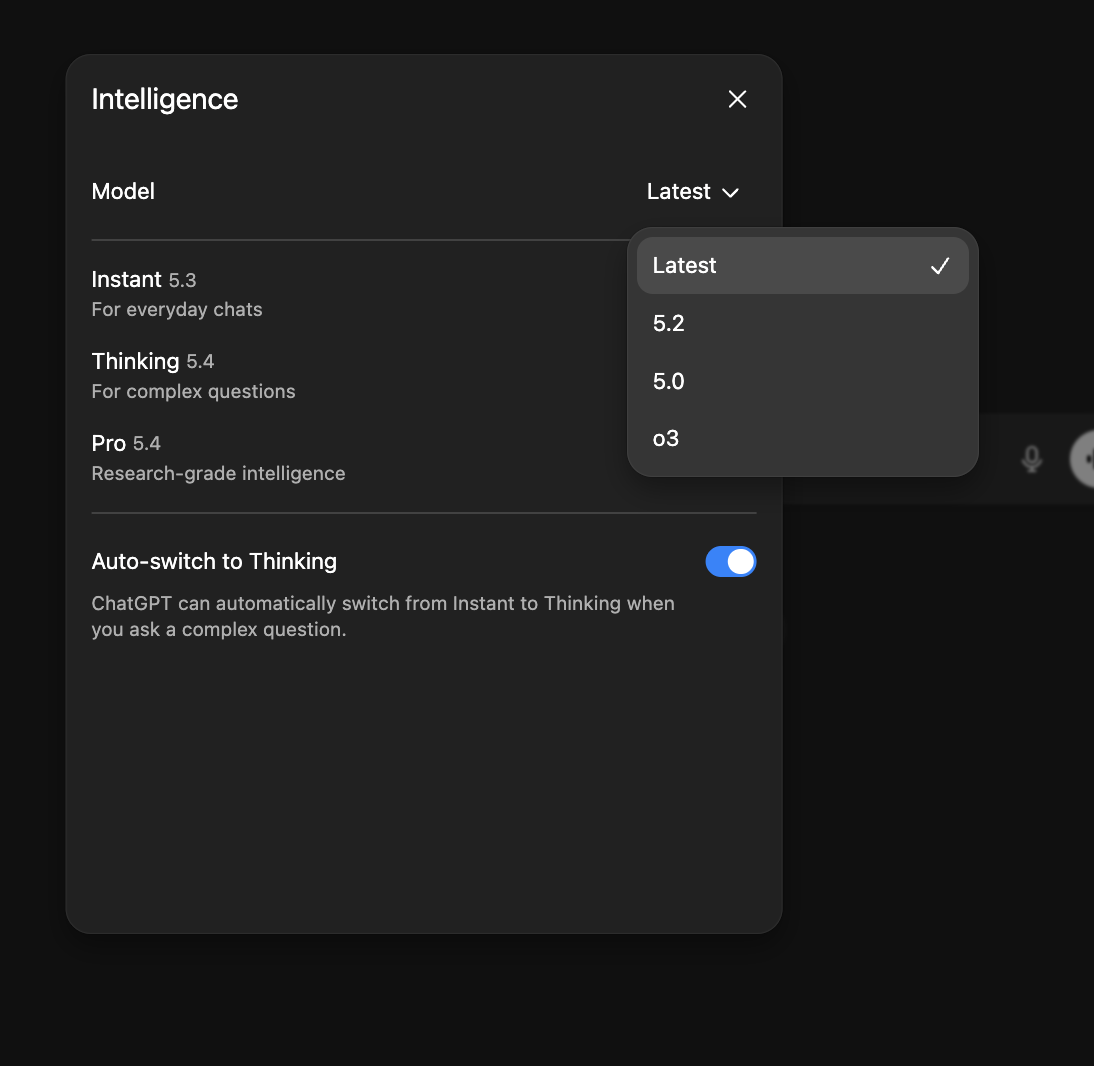Click the round voice mode button
The image size is (1094, 1066).
click(1084, 459)
